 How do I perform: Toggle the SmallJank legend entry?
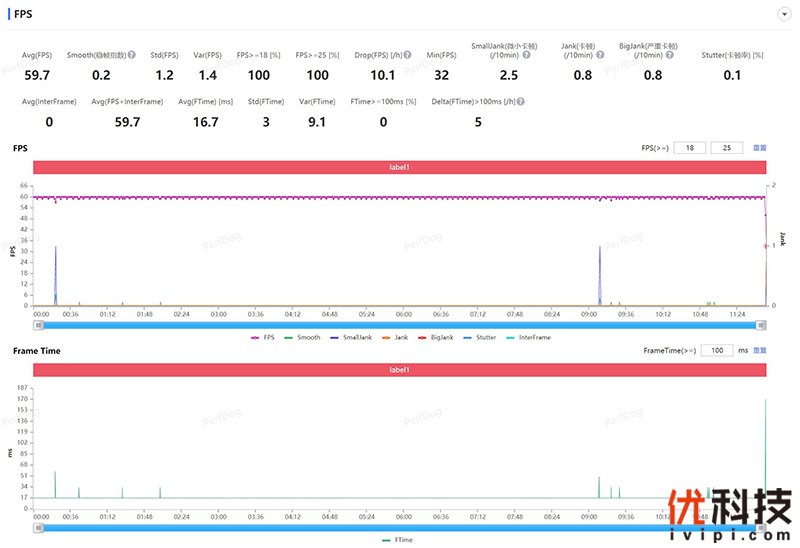coord(351,337)
